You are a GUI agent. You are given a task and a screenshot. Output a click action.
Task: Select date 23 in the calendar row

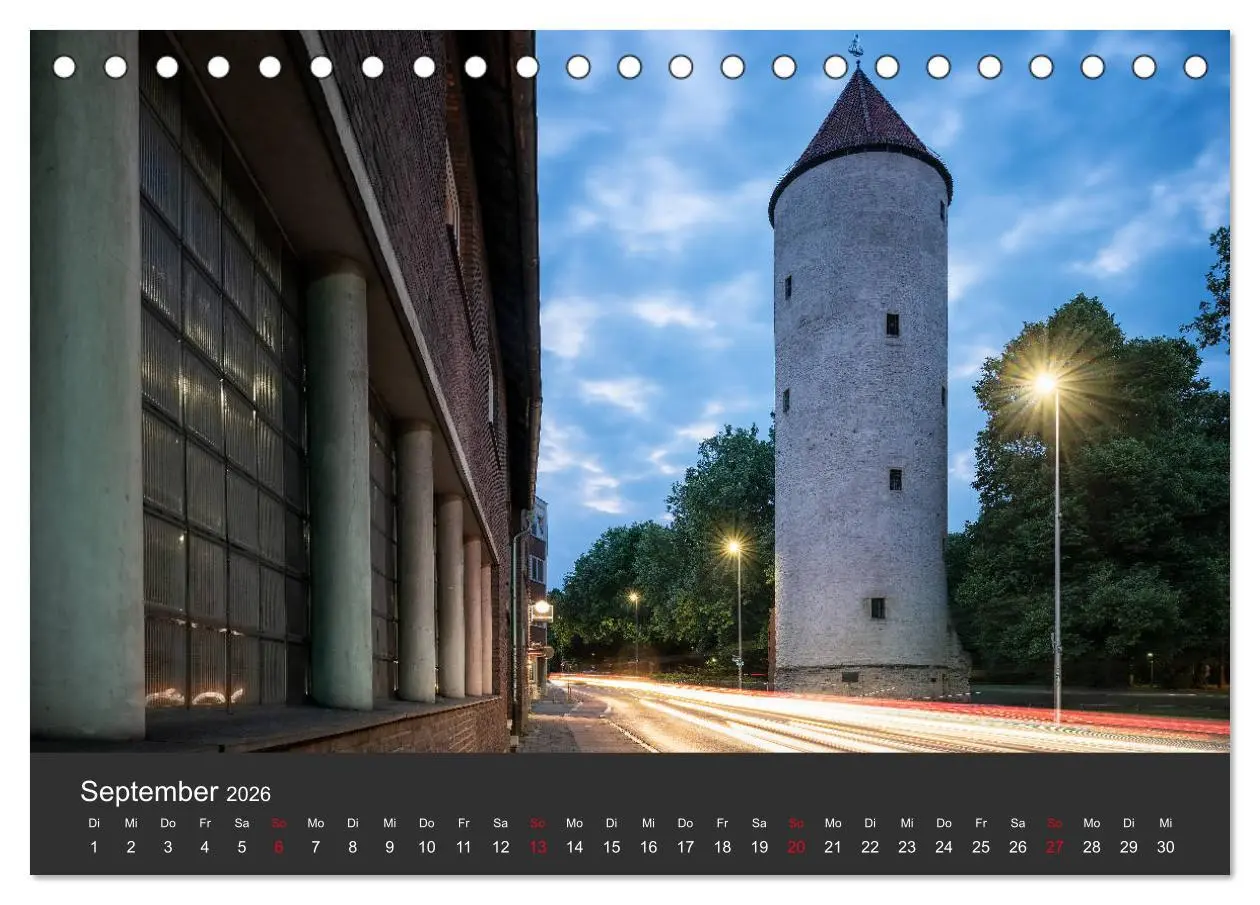(907, 847)
